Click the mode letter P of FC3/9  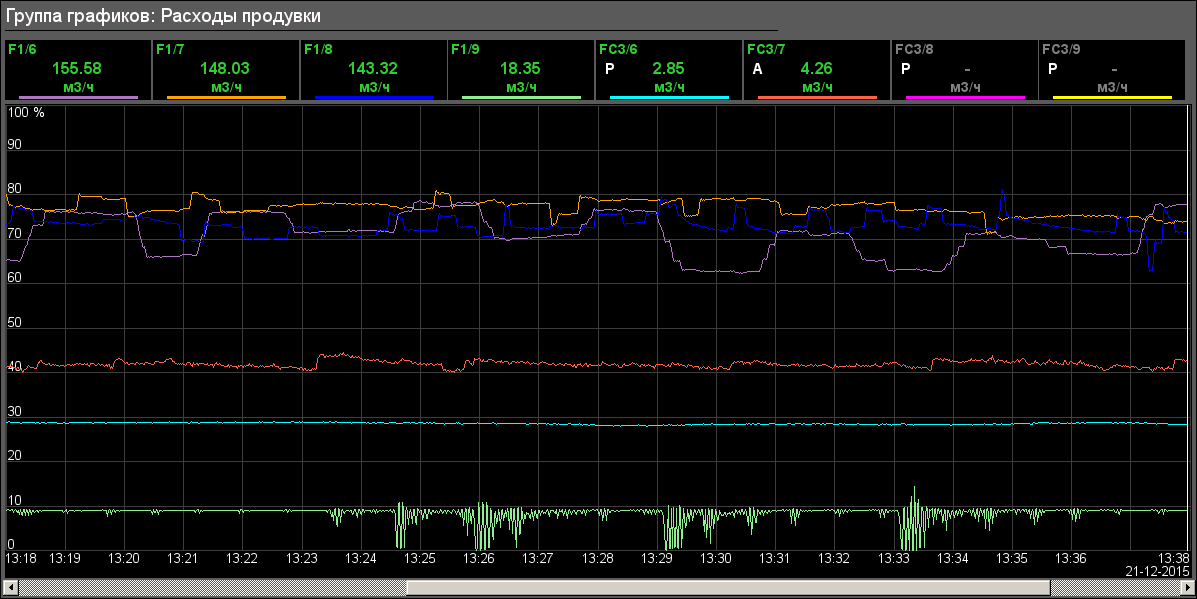(1053, 69)
